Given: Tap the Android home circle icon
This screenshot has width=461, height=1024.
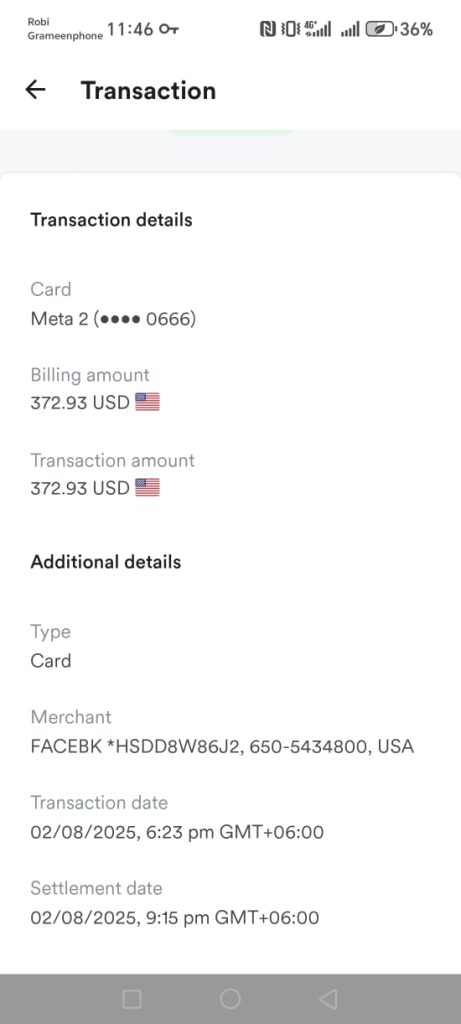Looking at the screenshot, I should pyautogui.click(x=230, y=999).
